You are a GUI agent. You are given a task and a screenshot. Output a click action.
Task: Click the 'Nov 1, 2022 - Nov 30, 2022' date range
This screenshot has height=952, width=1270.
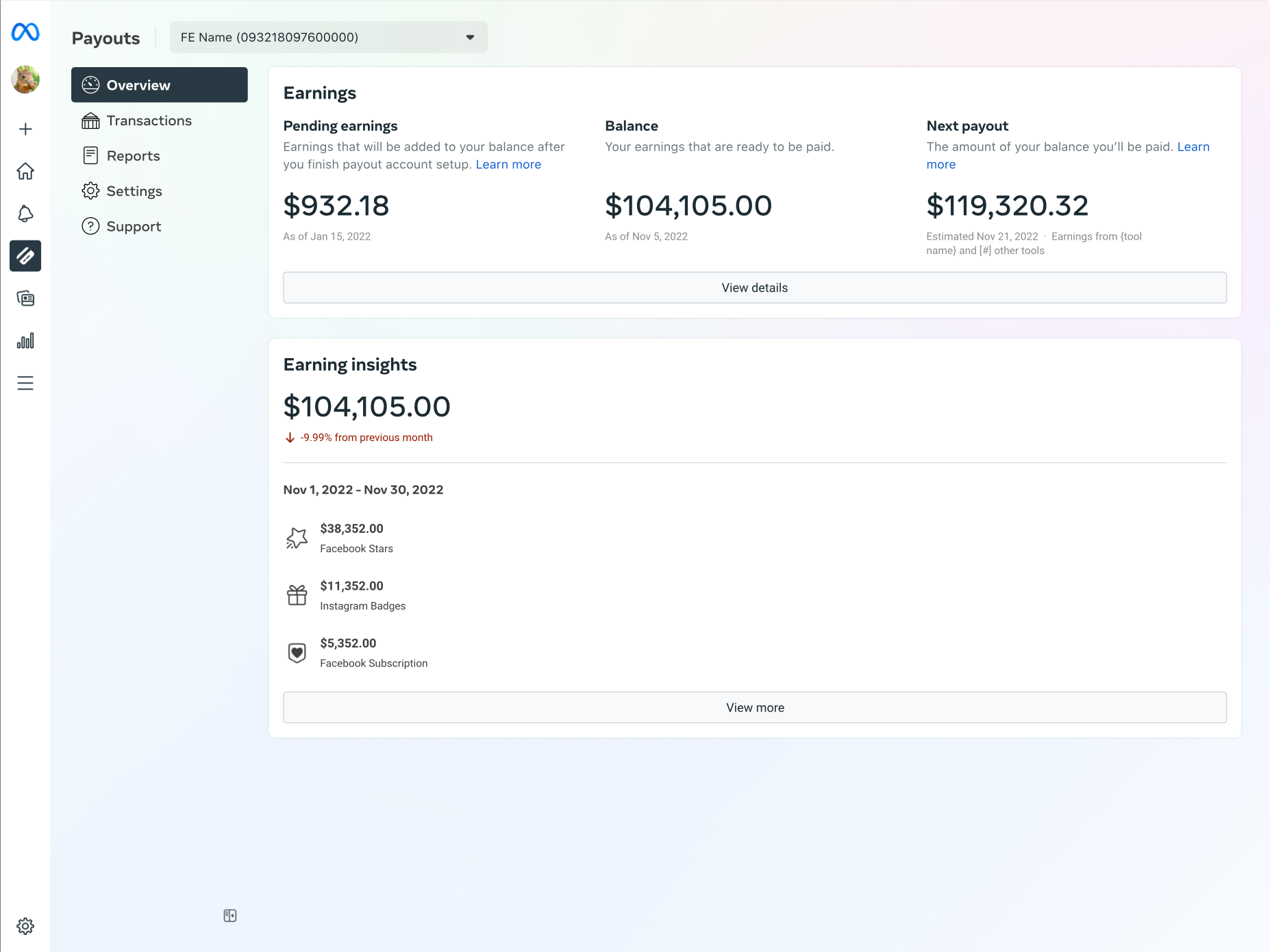[x=363, y=490]
